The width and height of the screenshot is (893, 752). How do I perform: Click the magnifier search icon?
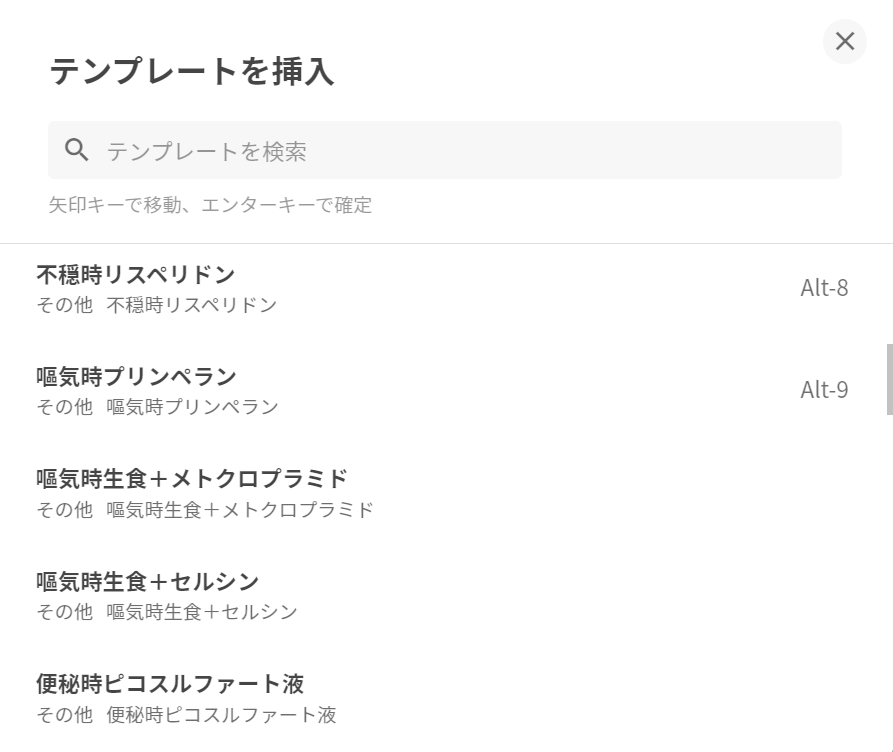click(77, 151)
